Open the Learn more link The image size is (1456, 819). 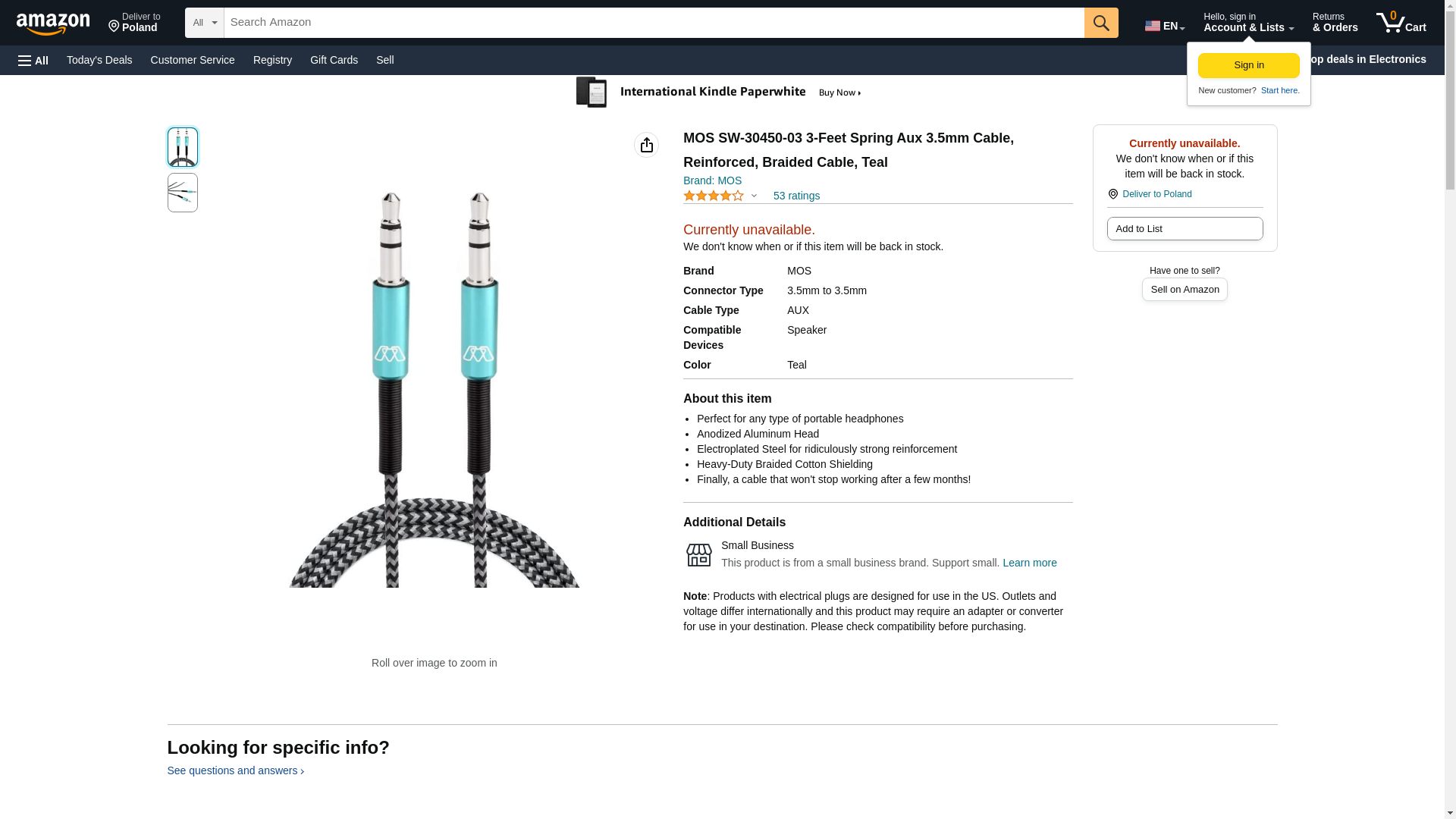(x=1029, y=563)
